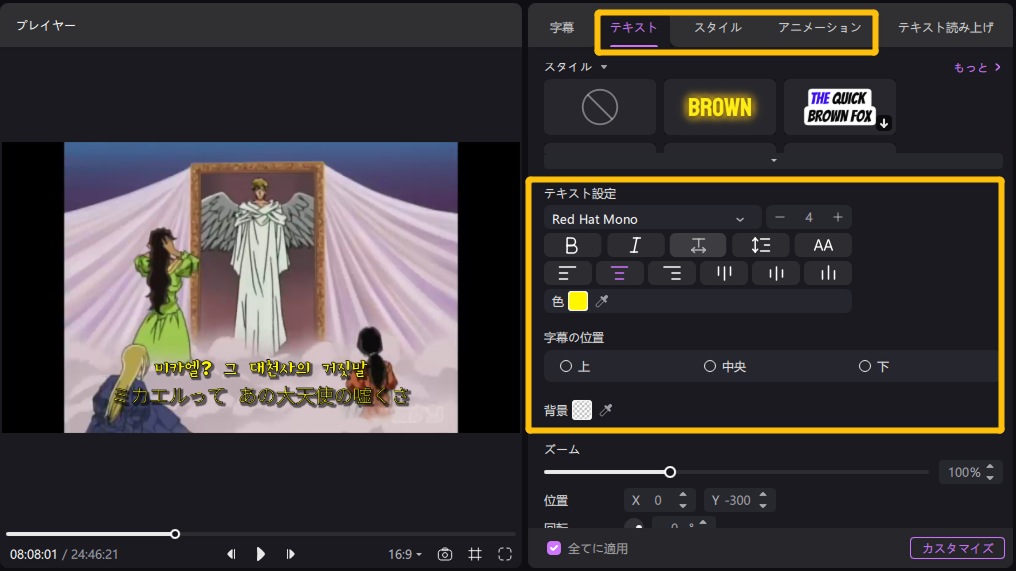Set vertical alignment to middle
Image resolution: width=1016 pixels, height=571 pixels.
(x=776, y=274)
